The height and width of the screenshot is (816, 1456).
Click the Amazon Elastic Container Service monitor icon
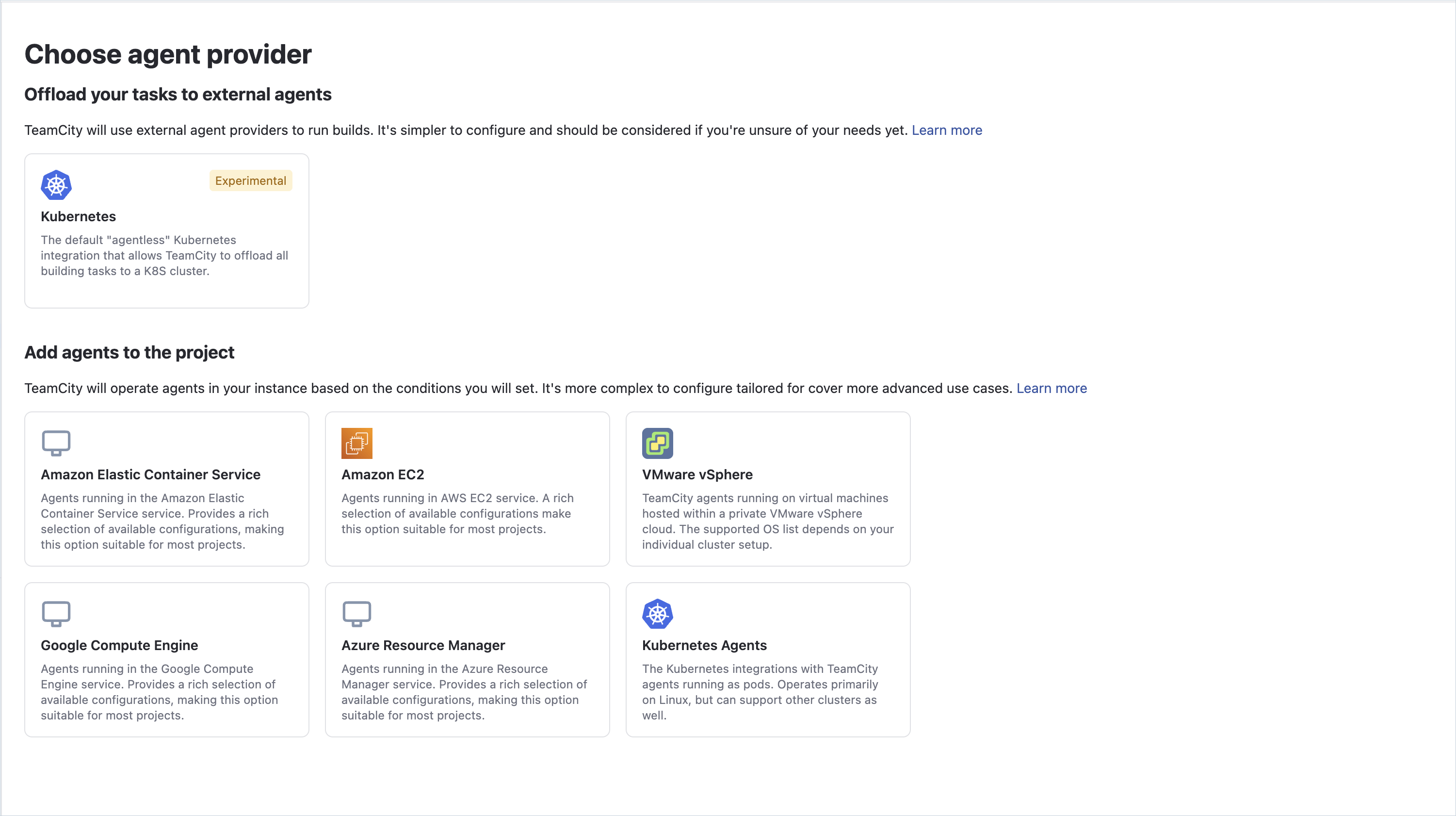pos(56,443)
